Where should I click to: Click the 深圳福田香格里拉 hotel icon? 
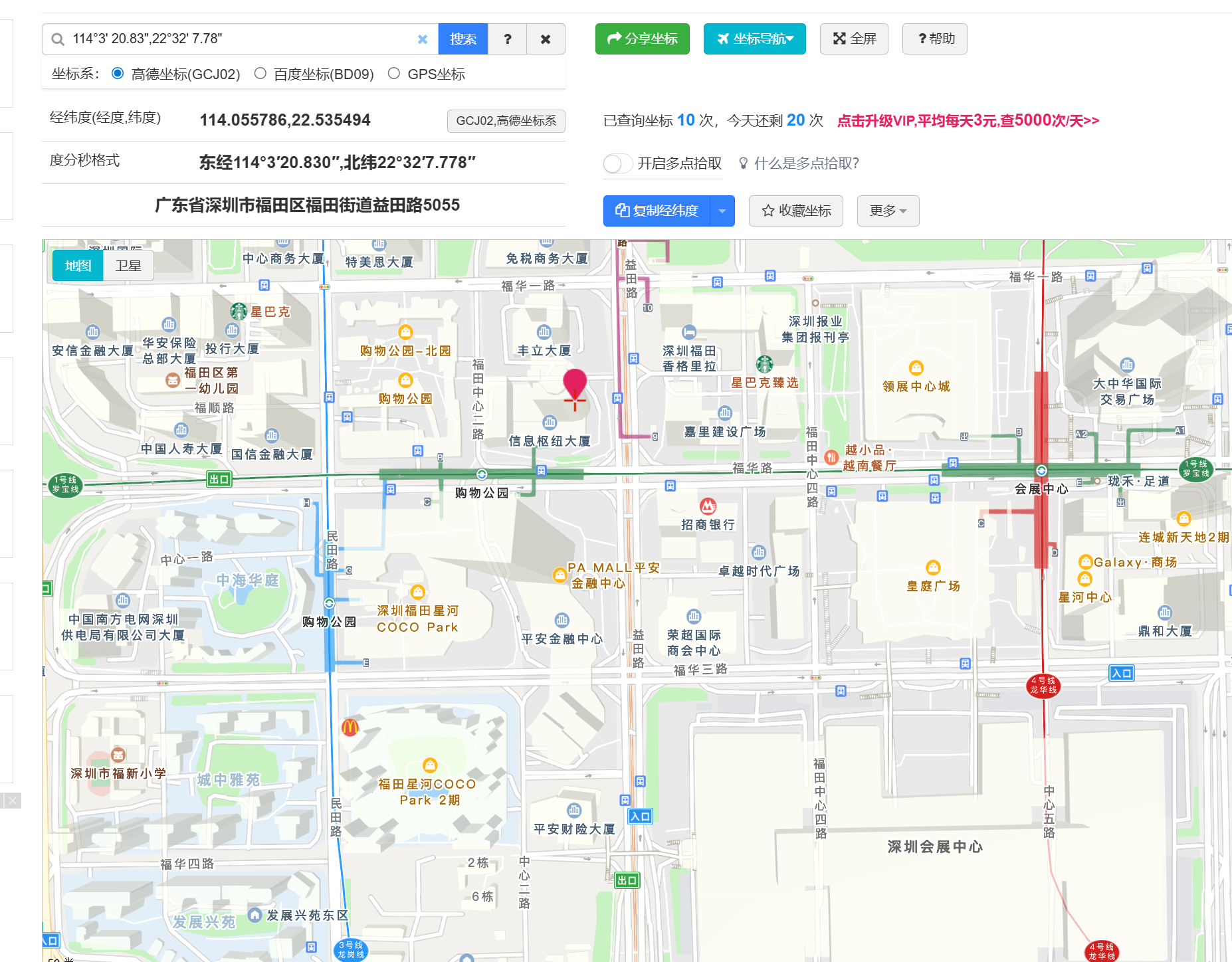[x=690, y=332]
